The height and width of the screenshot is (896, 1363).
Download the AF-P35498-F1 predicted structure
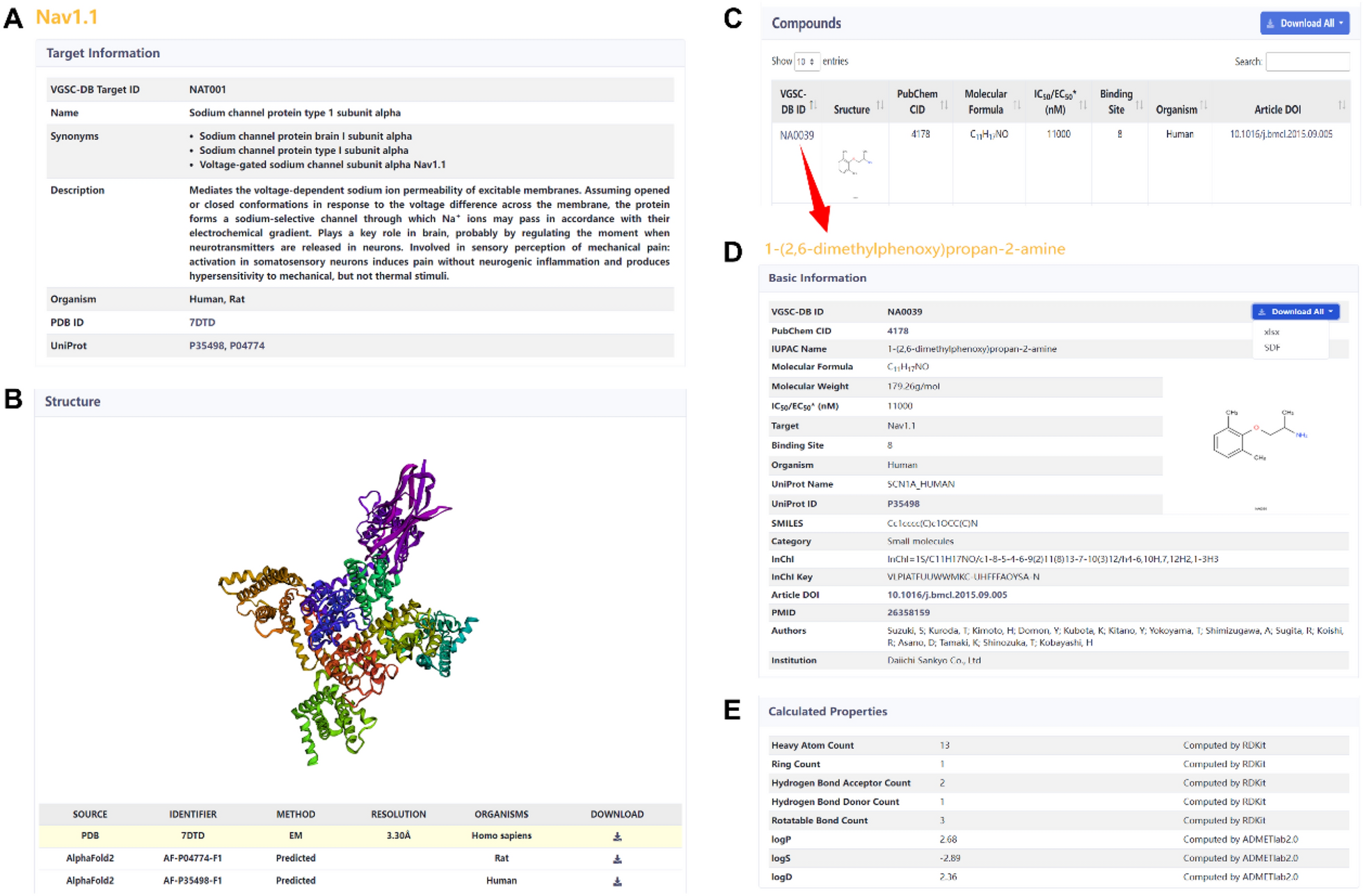point(616,881)
